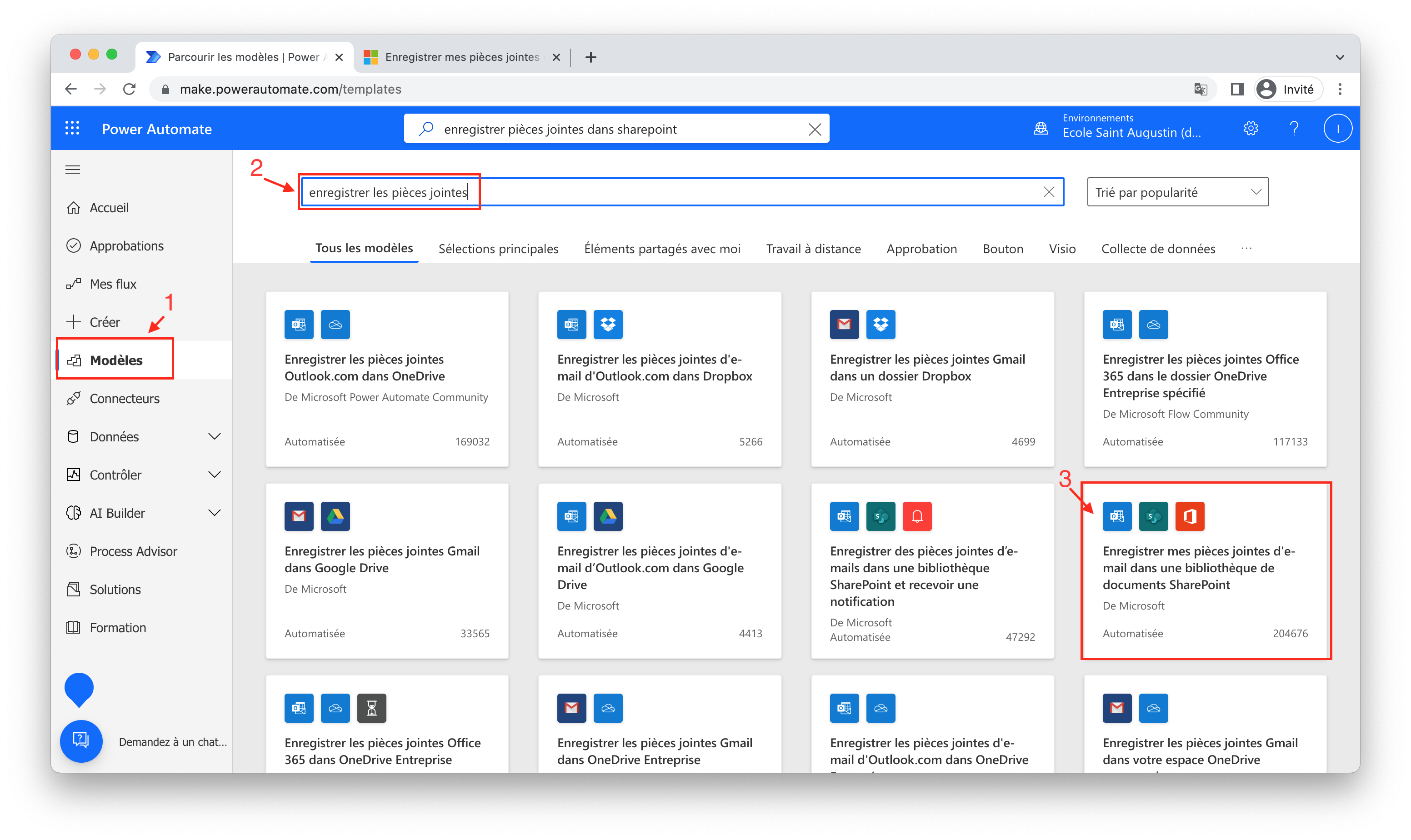This screenshot has width=1411, height=840.
Task: Switch to Sélections principales tab
Action: [498, 249]
